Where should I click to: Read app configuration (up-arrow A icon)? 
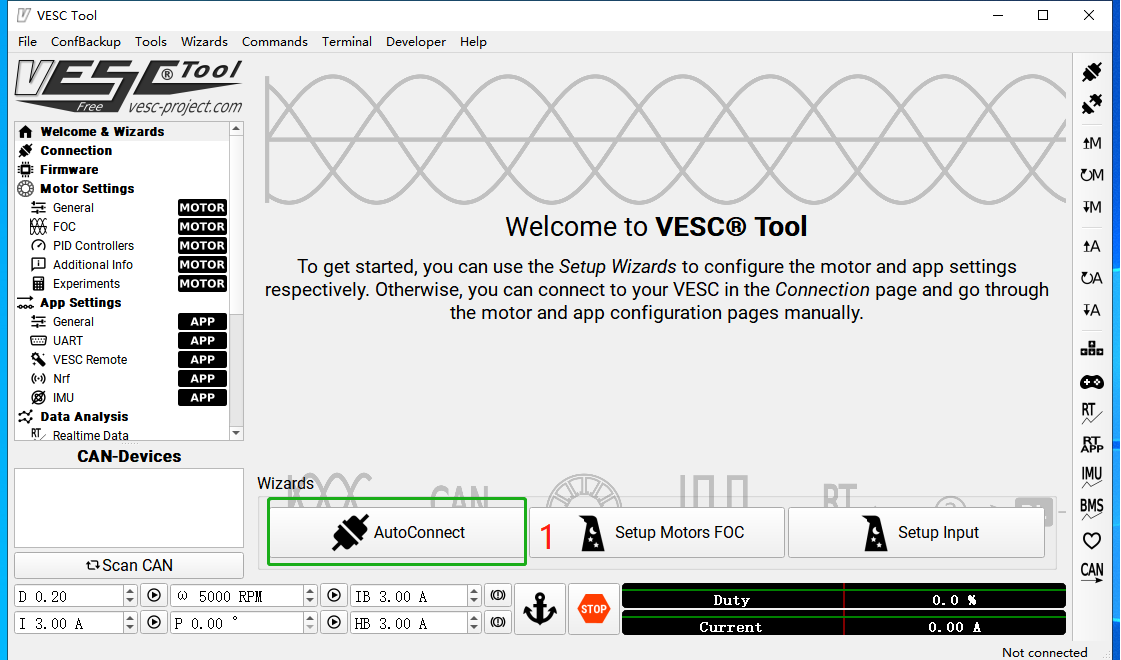pyautogui.click(x=1092, y=247)
